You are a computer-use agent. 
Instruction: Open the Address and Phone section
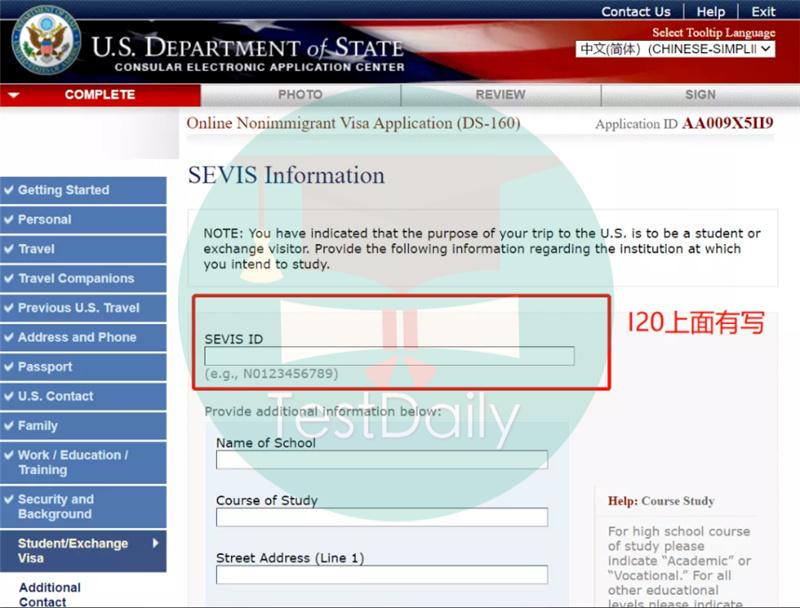coord(83,338)
